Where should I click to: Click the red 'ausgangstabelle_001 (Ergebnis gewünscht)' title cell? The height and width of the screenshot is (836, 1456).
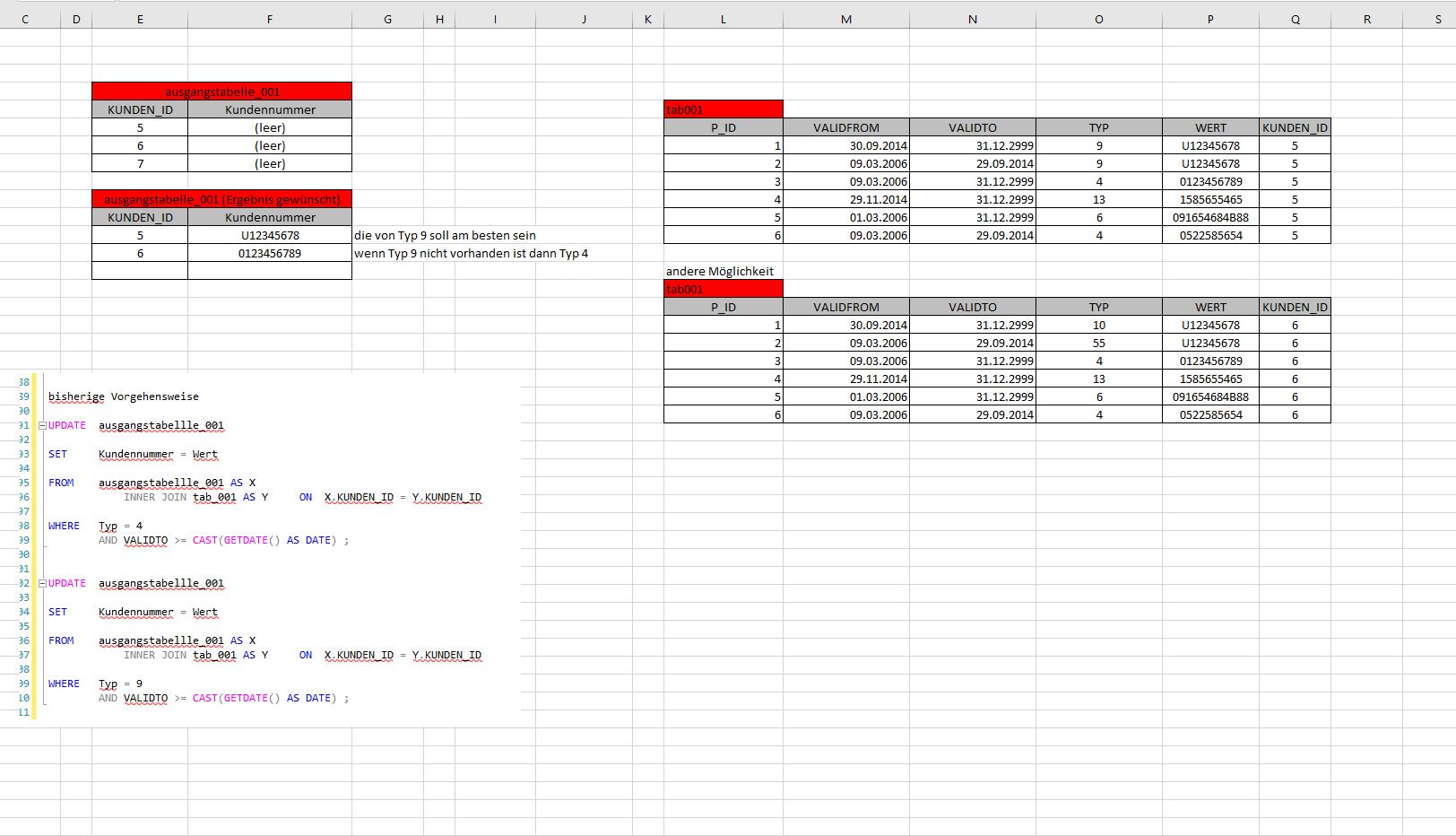click(221, 199)
